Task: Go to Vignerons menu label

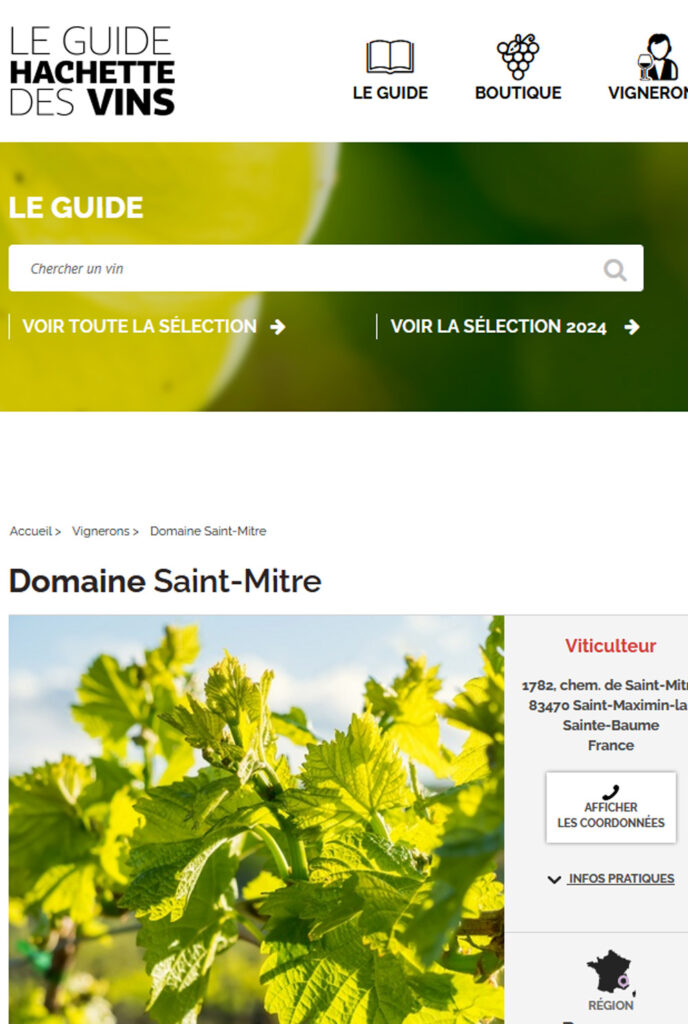Action: (648, 93)
